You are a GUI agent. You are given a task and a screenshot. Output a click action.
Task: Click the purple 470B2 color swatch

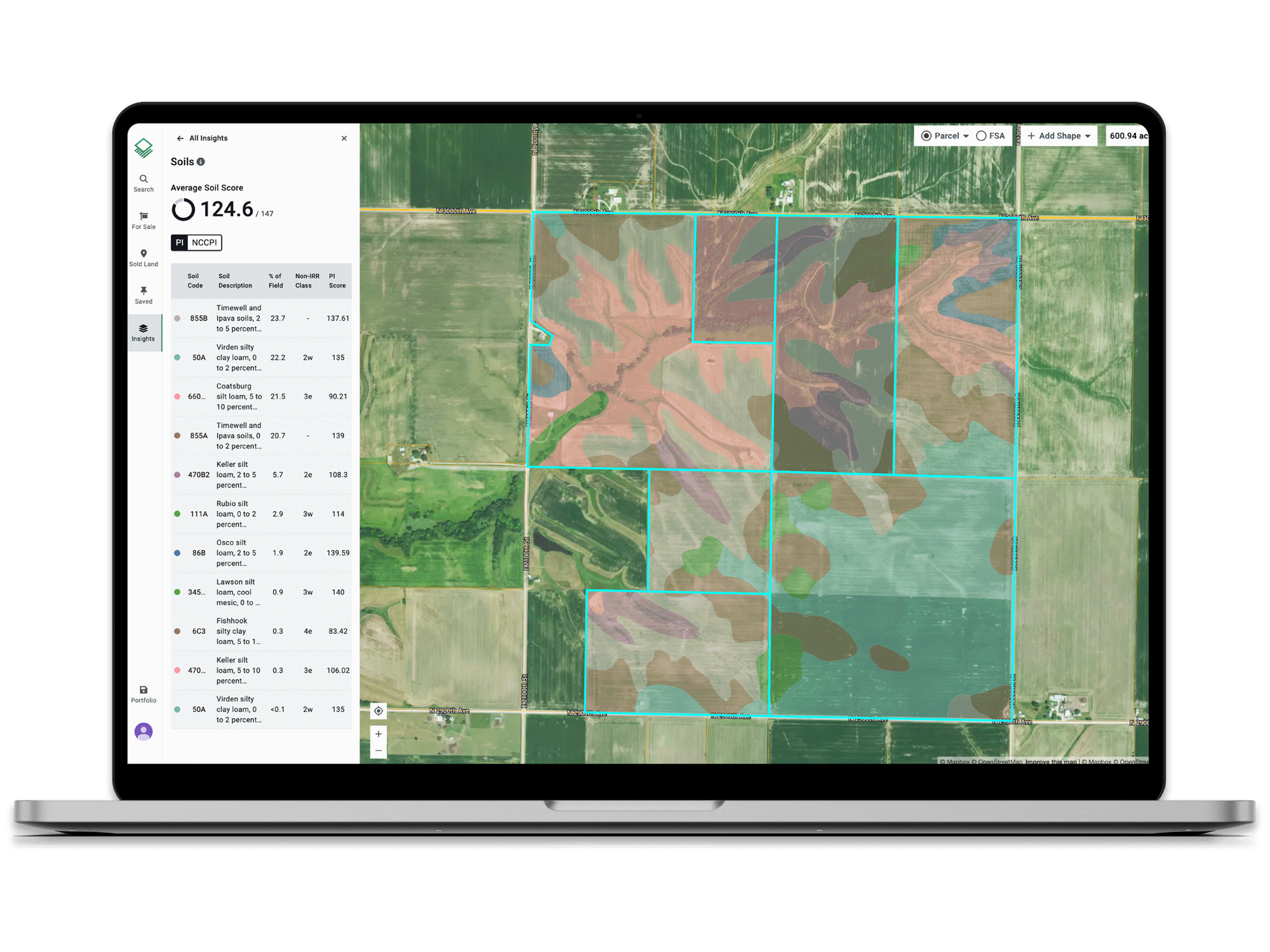click(x=177, y=475)
